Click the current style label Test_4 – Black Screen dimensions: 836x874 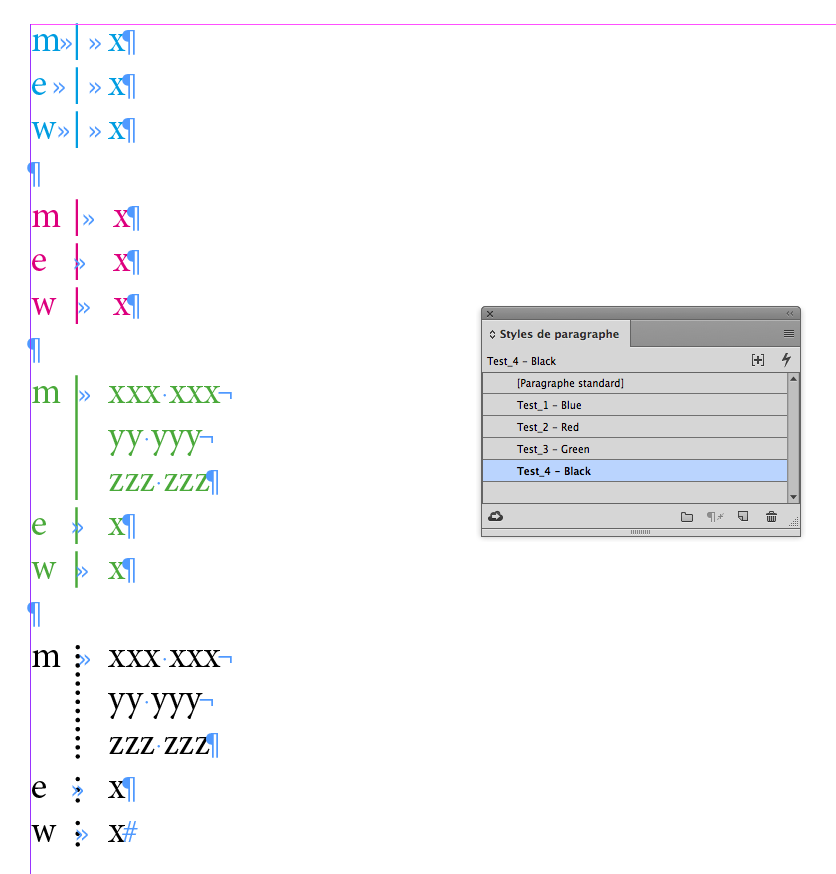coord(521,361)
